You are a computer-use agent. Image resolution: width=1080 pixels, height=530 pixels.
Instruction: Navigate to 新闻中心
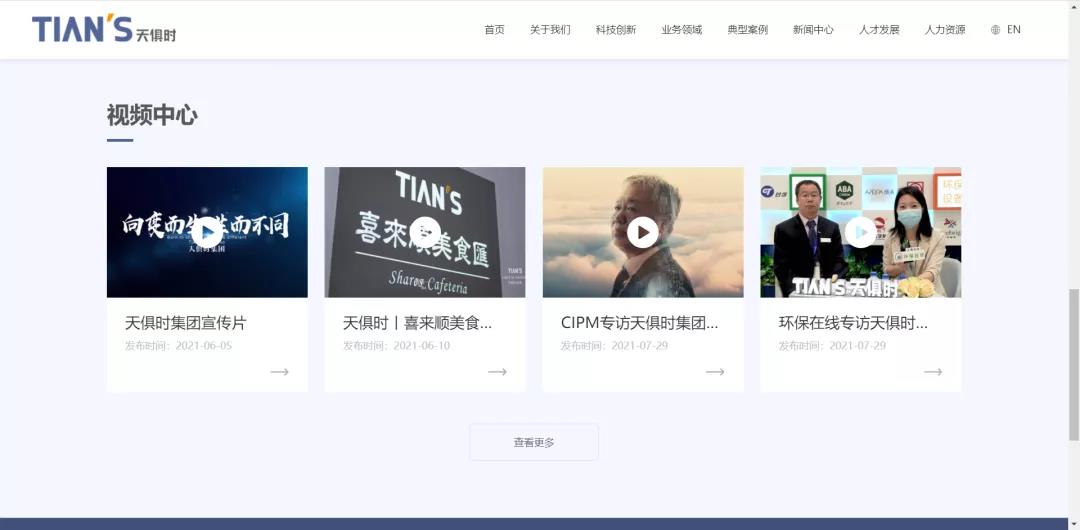tap(813, 30)
